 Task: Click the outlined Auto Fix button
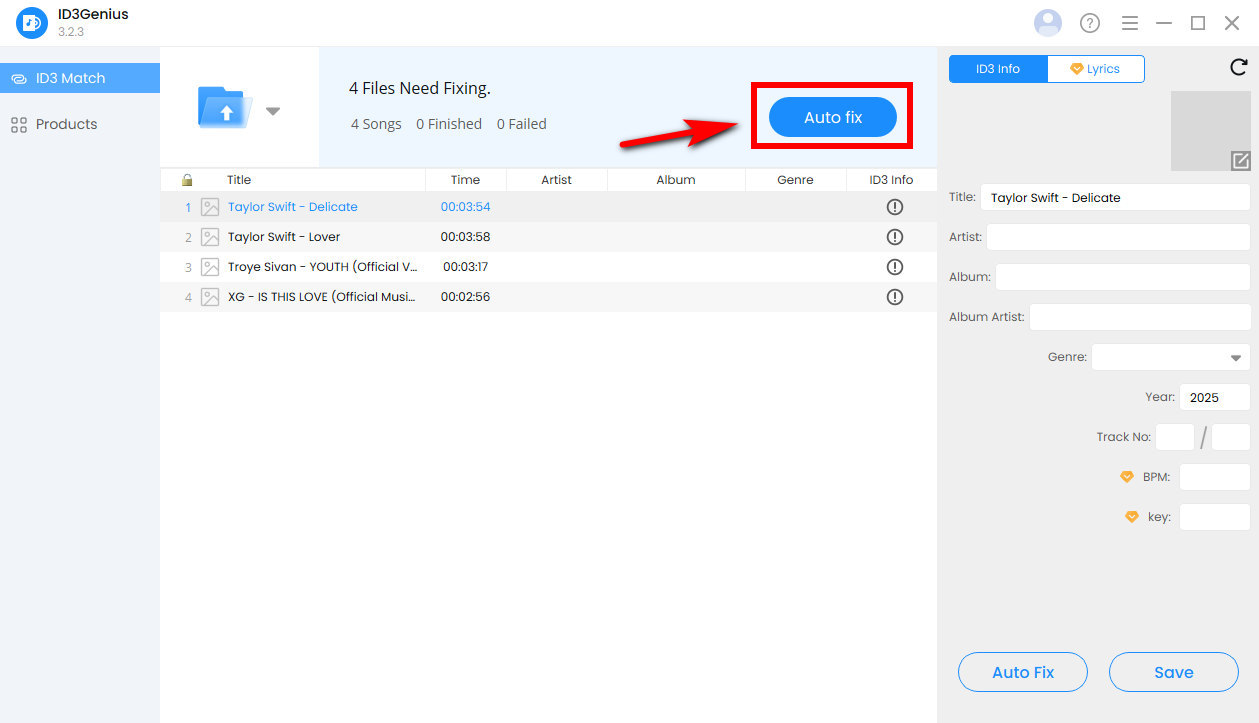coord(1023,672)
